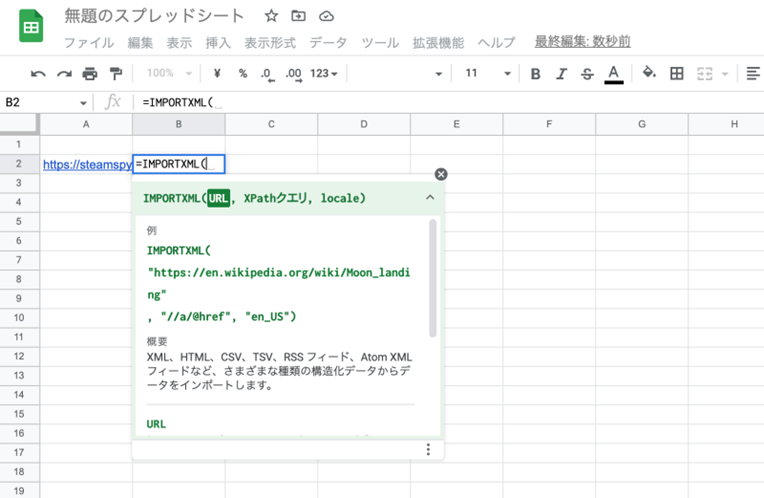The width and height of the screenshot is (764, 498).
Task: Open the ファイル menu
Action: [x=89, y=43]
